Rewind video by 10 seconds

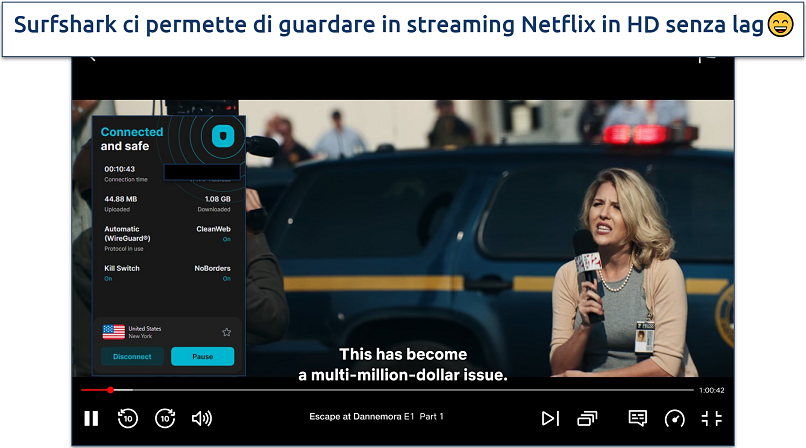coord(128,418)
